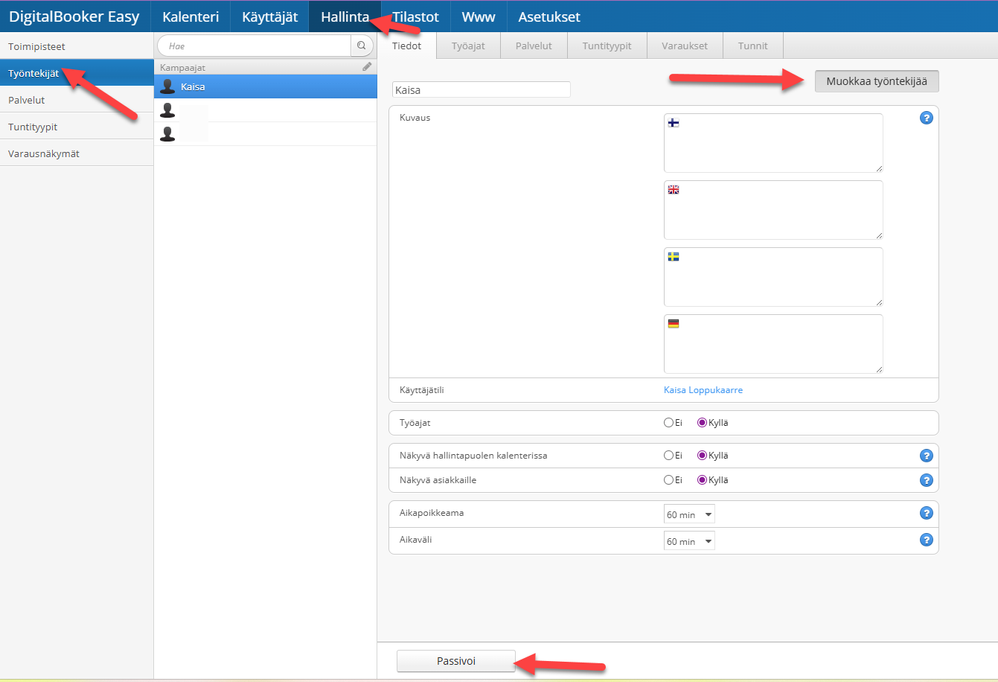
Task: Select Kyllä for Työajat
Action: 702,422
